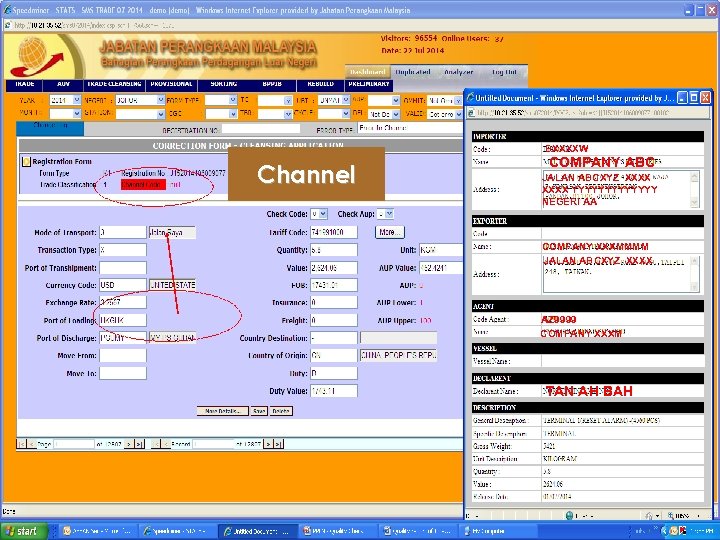Image resolution: width=720 pixels, height=540 pixels.
Task: Click the Quantity field
Action: point(334,250)
